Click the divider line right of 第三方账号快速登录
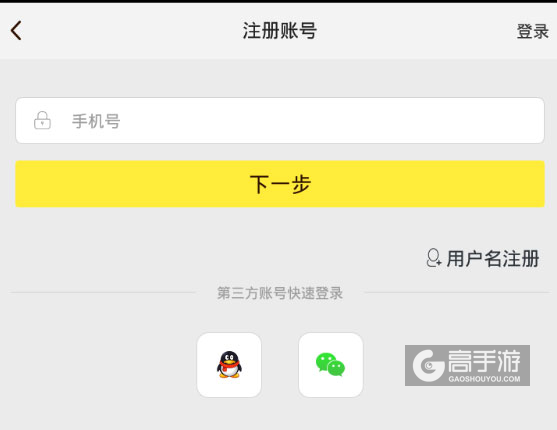The height and width of the screenshot is (430, 557). pos(457,293)
